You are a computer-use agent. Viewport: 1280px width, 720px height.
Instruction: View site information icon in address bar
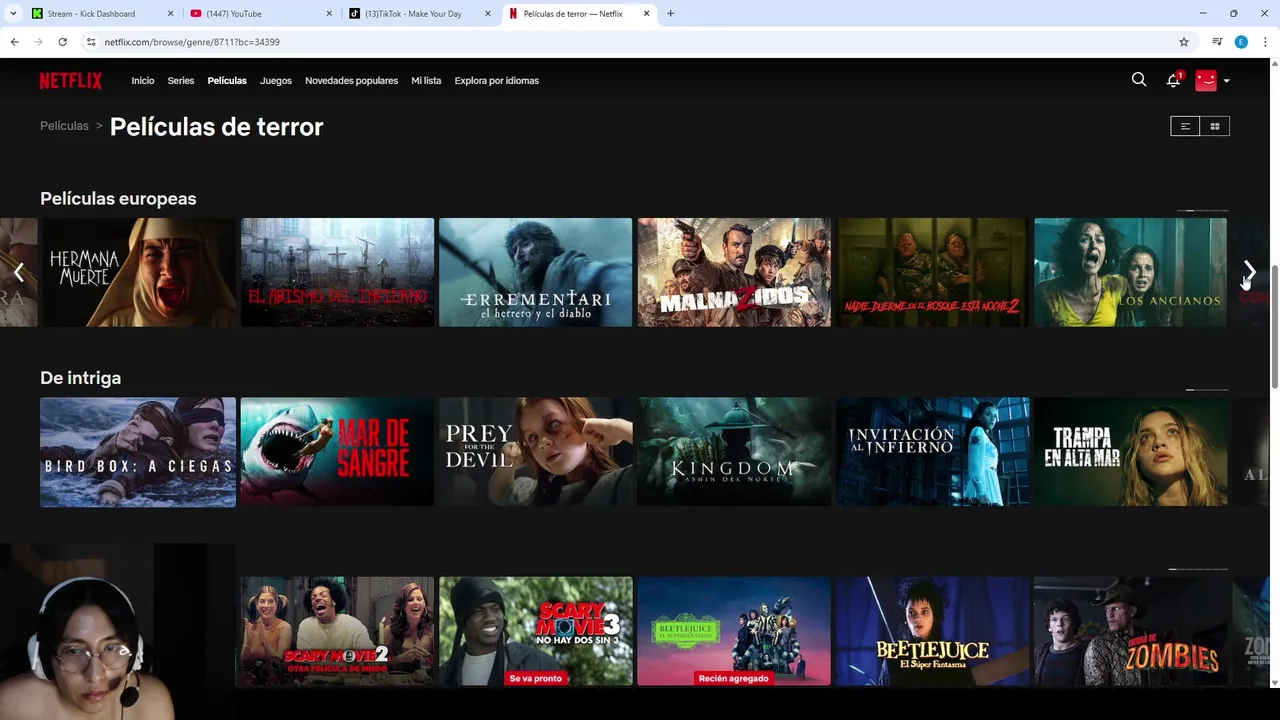click(91, 42)
